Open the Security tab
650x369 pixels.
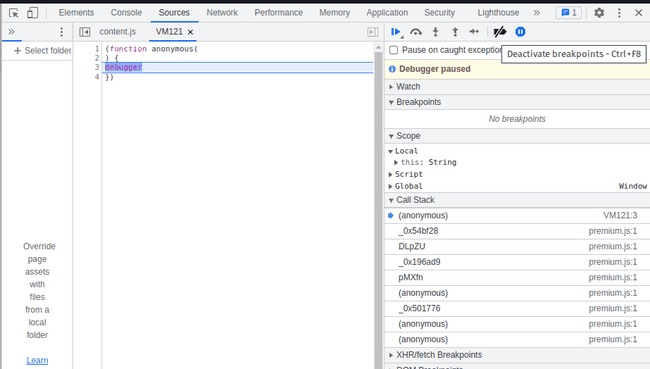coord(439,13)
